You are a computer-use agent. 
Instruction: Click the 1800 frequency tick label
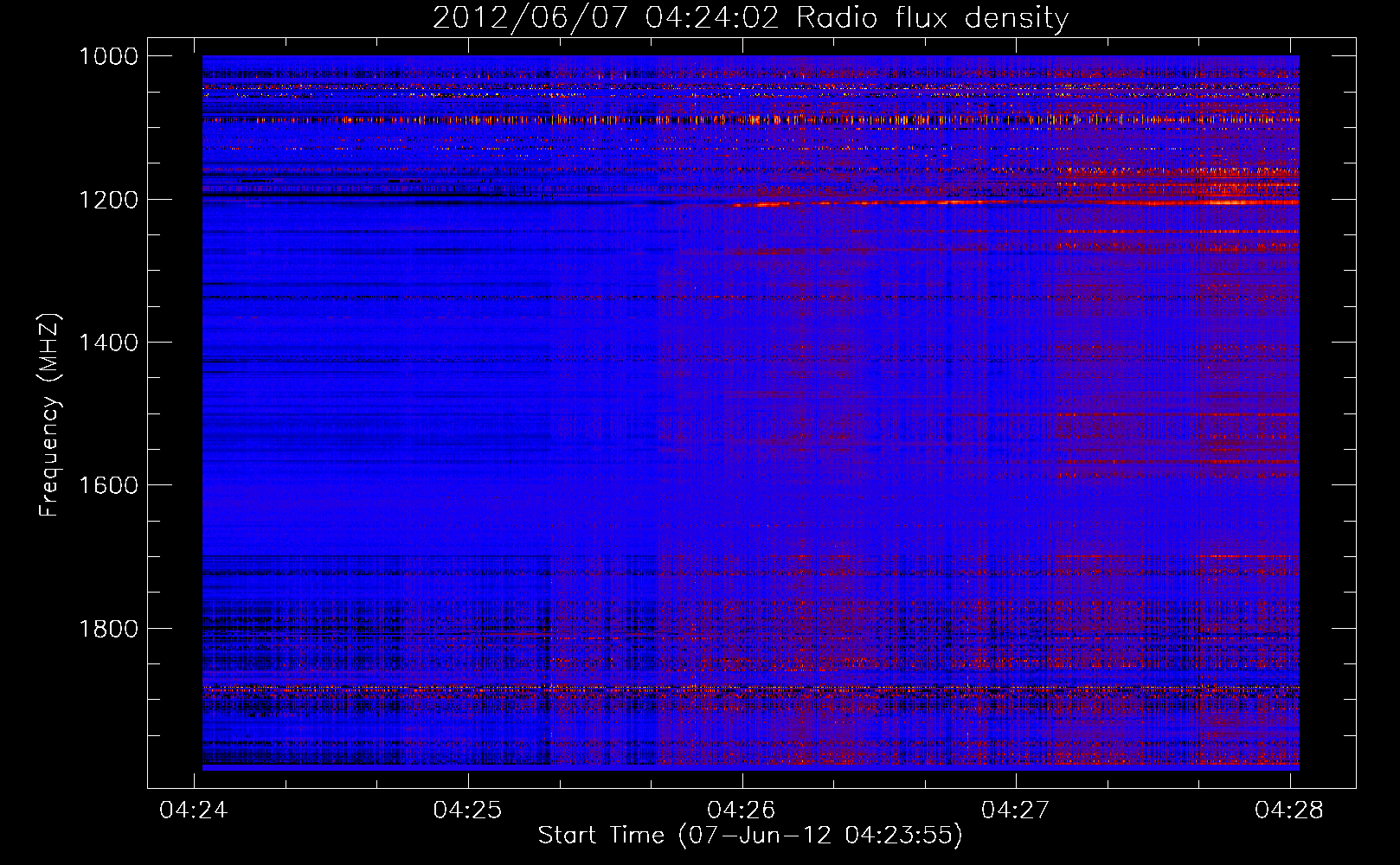pos(108,629)
